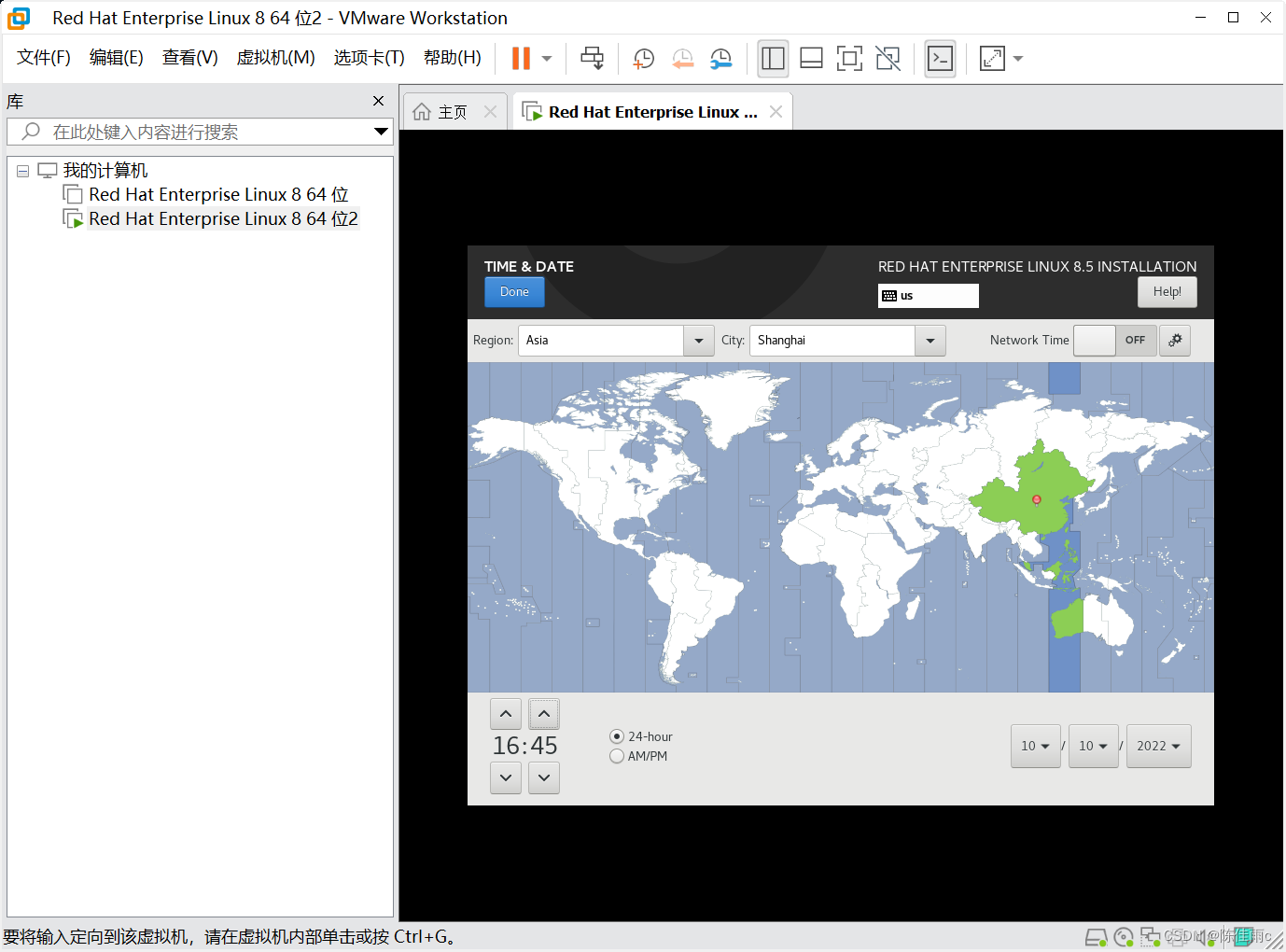The image size is (1286, 952).
Task: Open Network Time configuration gear icon
Action: (1175, 341)
